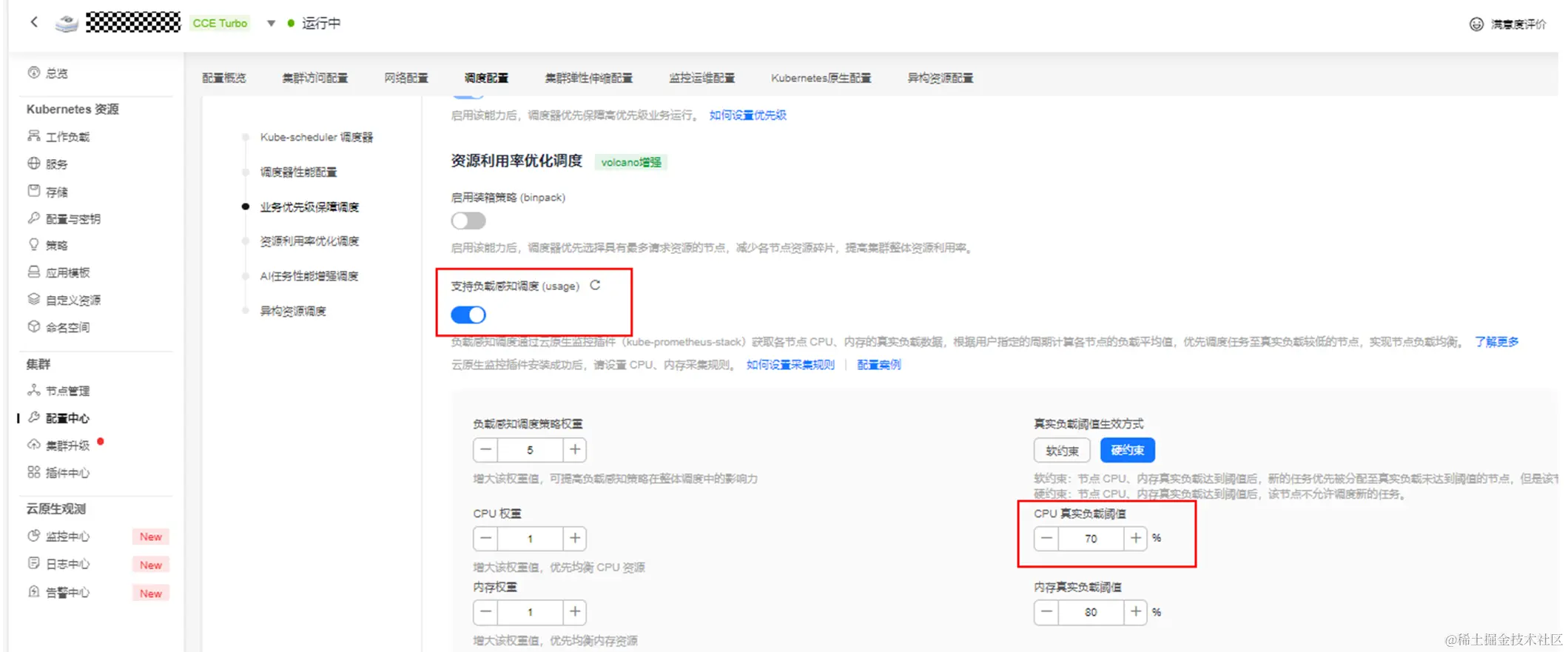Click the CPU 真实负载阈值 value field showing 70
Image resolution: width=1568 pixels, height=652 pixels.
pyautogui.click(x=1091, y=538)
